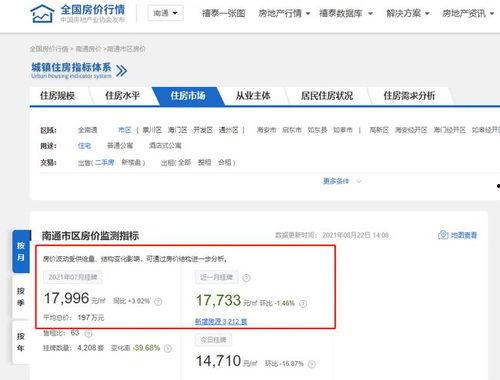Filter region by 高新区
Screen dimensions: 500x380
pyautogui.click(x=379, y=130)
